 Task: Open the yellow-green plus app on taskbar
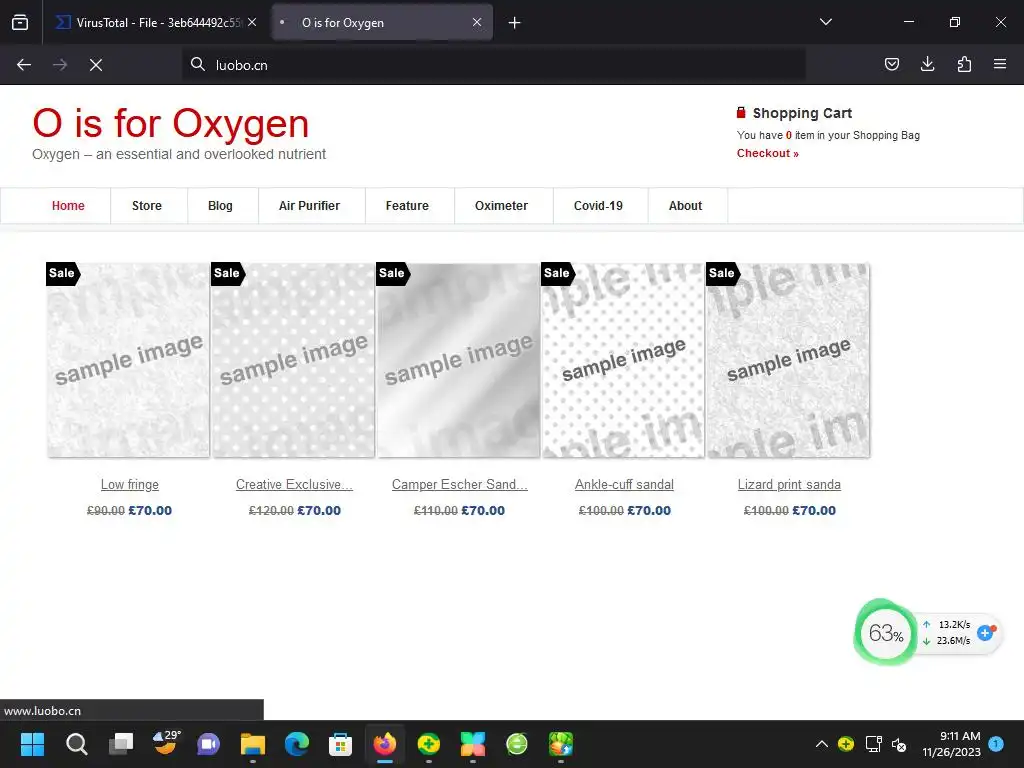tap(428, 744)
